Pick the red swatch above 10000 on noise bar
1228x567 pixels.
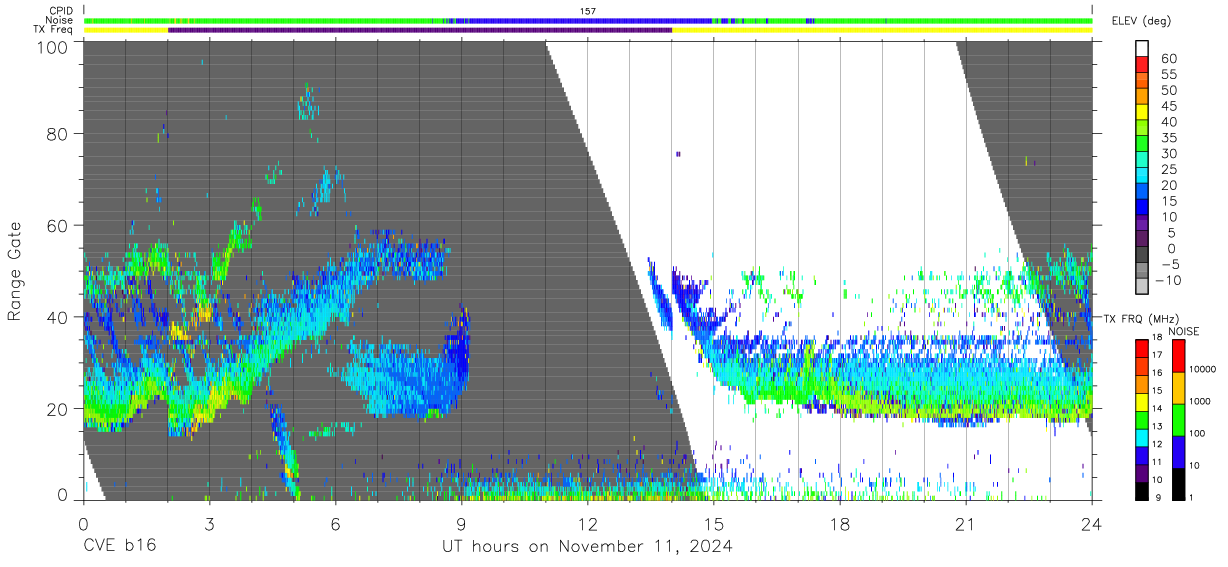coord(1178,356)
